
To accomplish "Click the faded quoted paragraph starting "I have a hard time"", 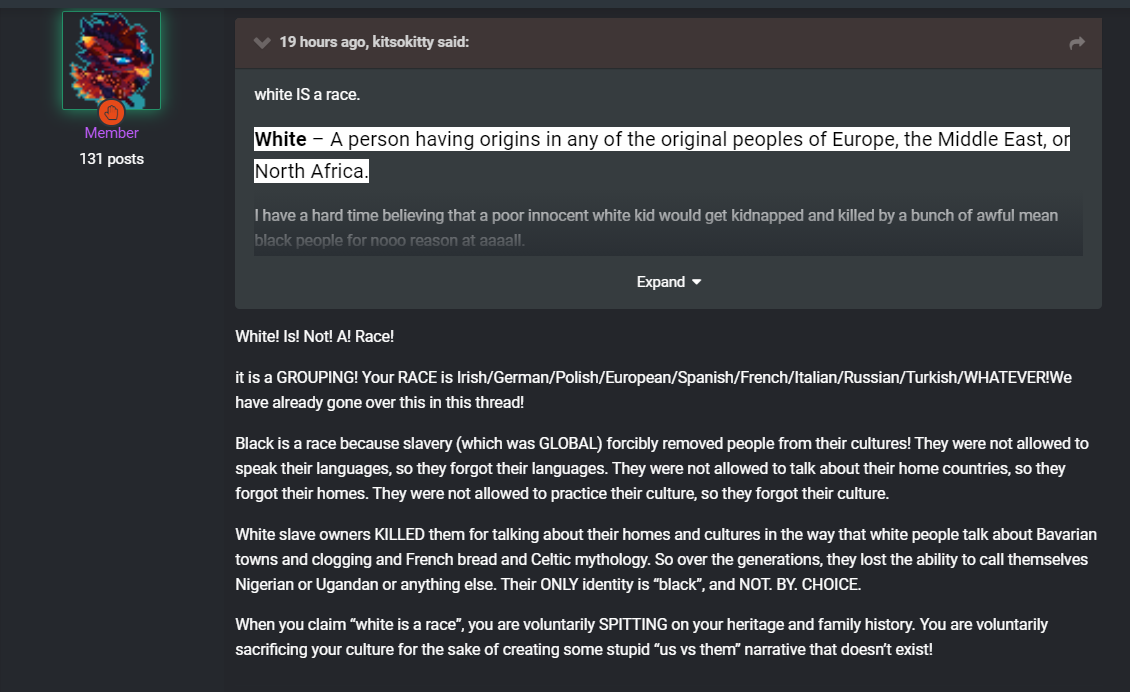I will (656, 228).
